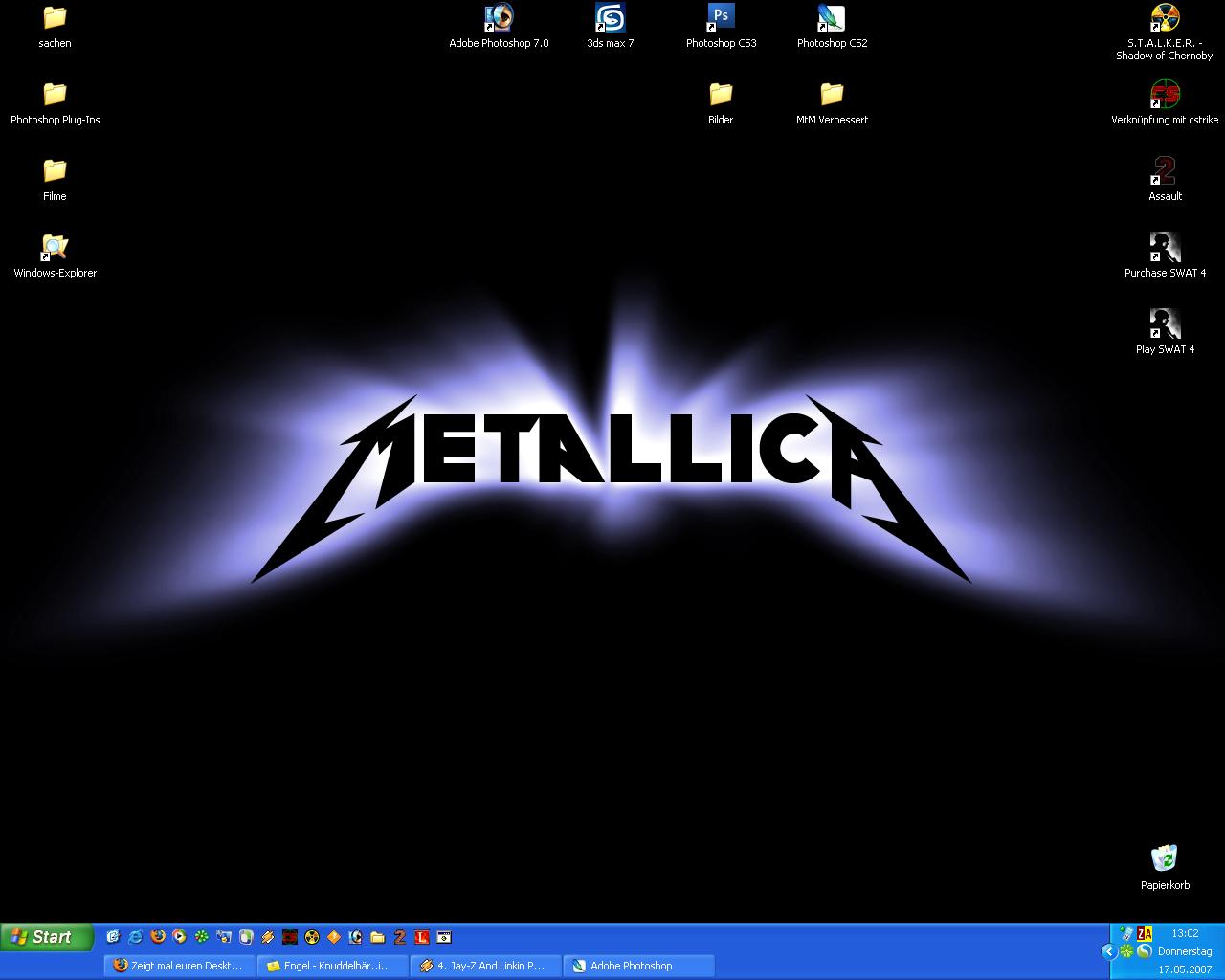Open Windows Media Player from quick launch
This screenshot has width=1225, height=980.
(x=179, y=937)
